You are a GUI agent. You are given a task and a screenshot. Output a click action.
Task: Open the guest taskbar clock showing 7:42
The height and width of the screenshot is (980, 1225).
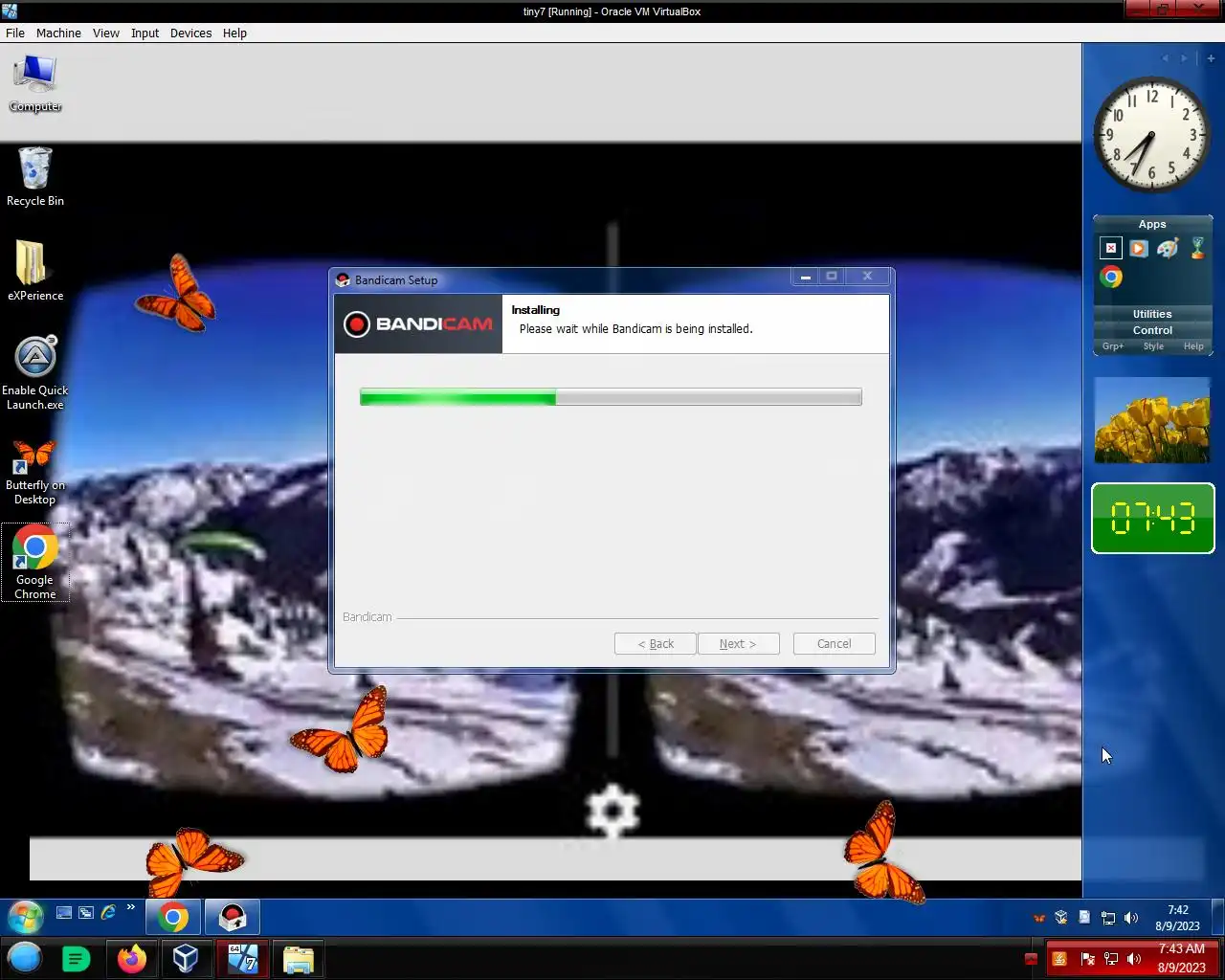(1177, 918)
